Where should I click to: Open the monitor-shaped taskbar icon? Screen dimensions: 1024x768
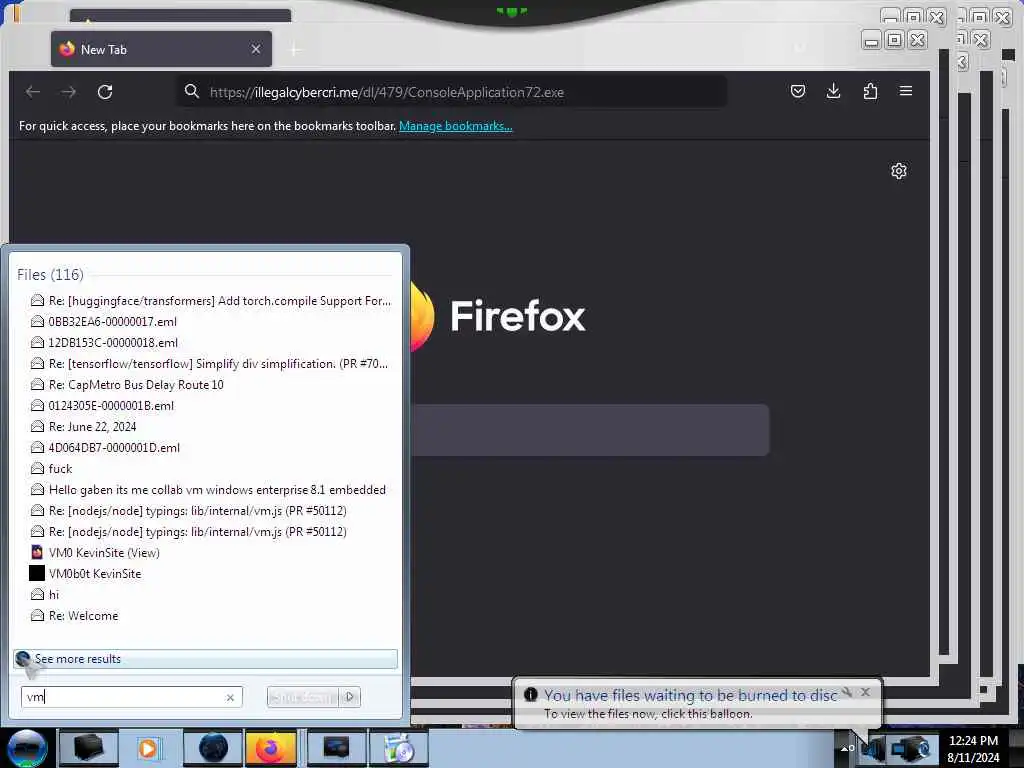(x=336, y=748)
